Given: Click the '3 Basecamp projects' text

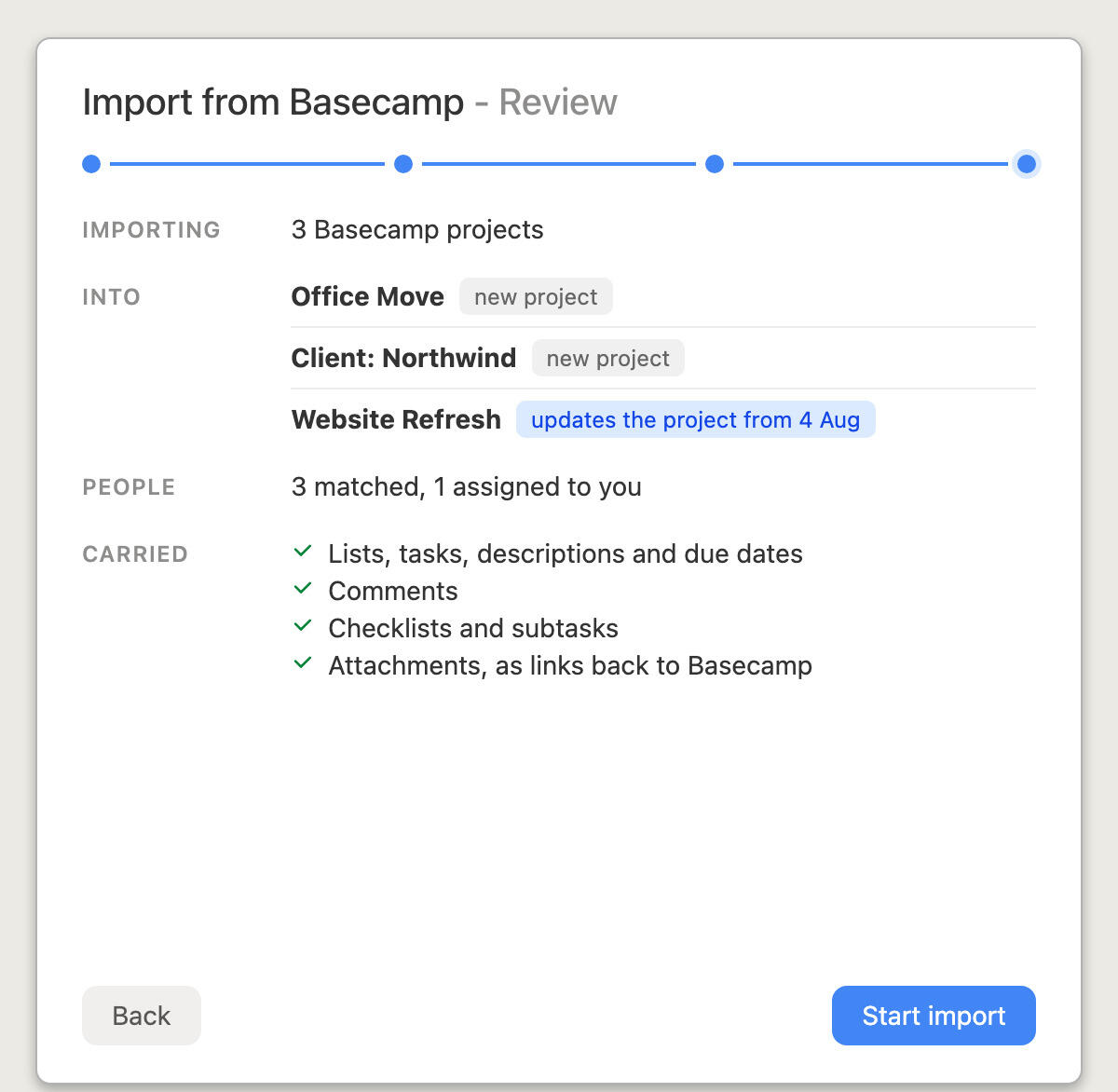Looking at the screenshot, I should (417, 229).
